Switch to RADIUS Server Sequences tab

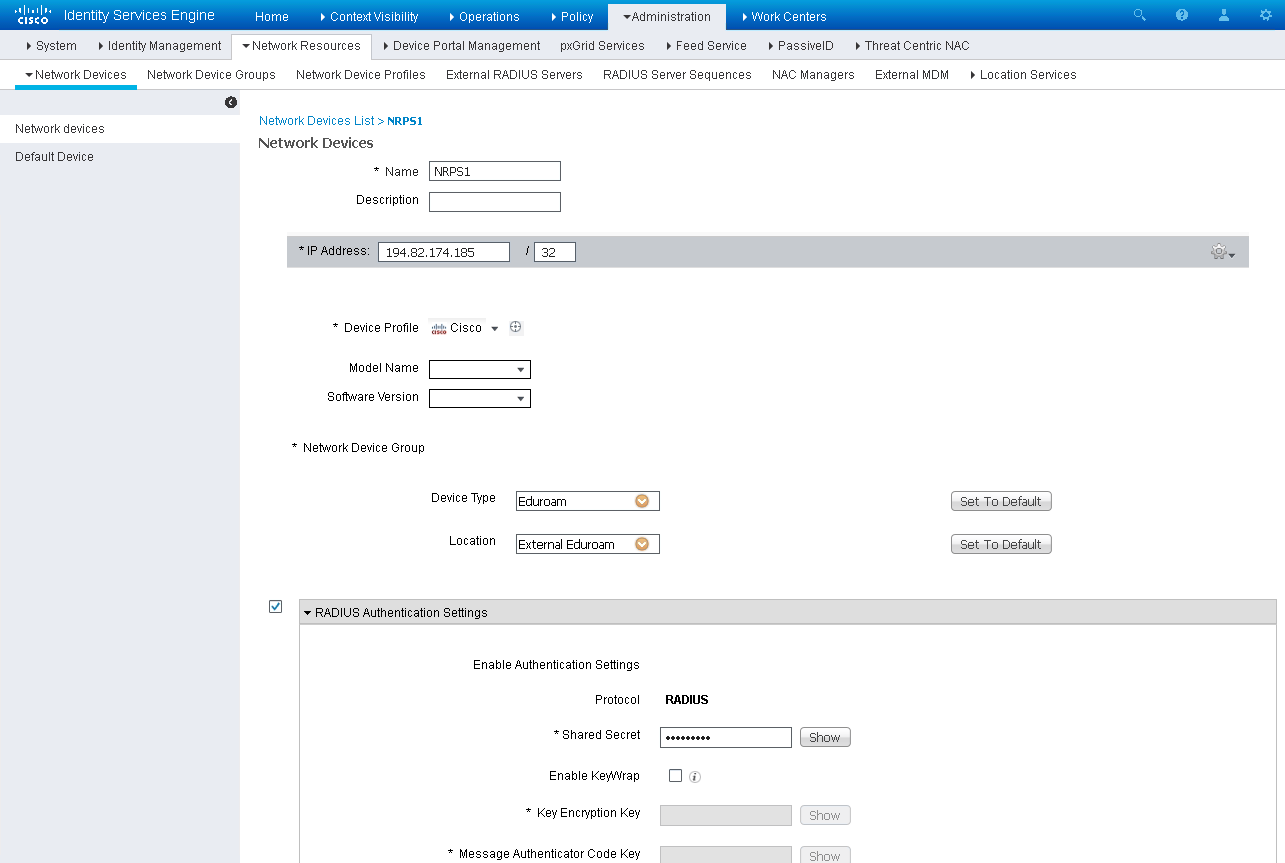[x=677, y=75]
